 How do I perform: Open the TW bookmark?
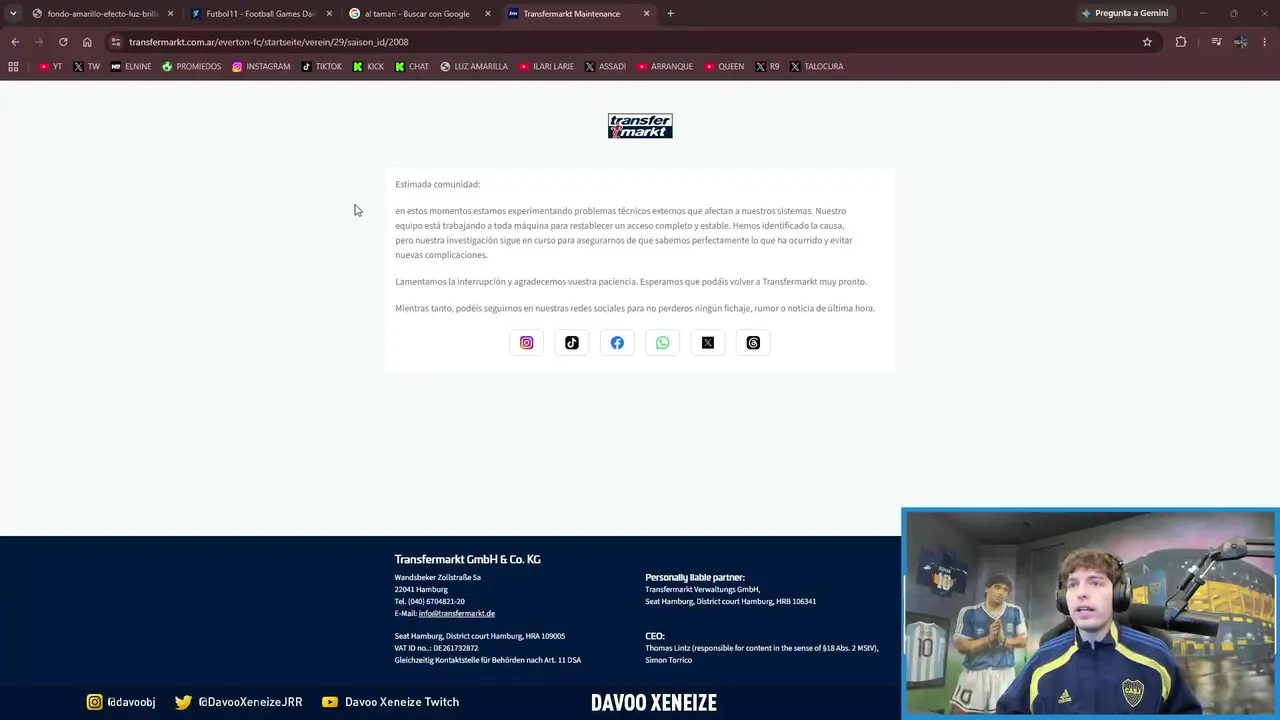(87, 67)
